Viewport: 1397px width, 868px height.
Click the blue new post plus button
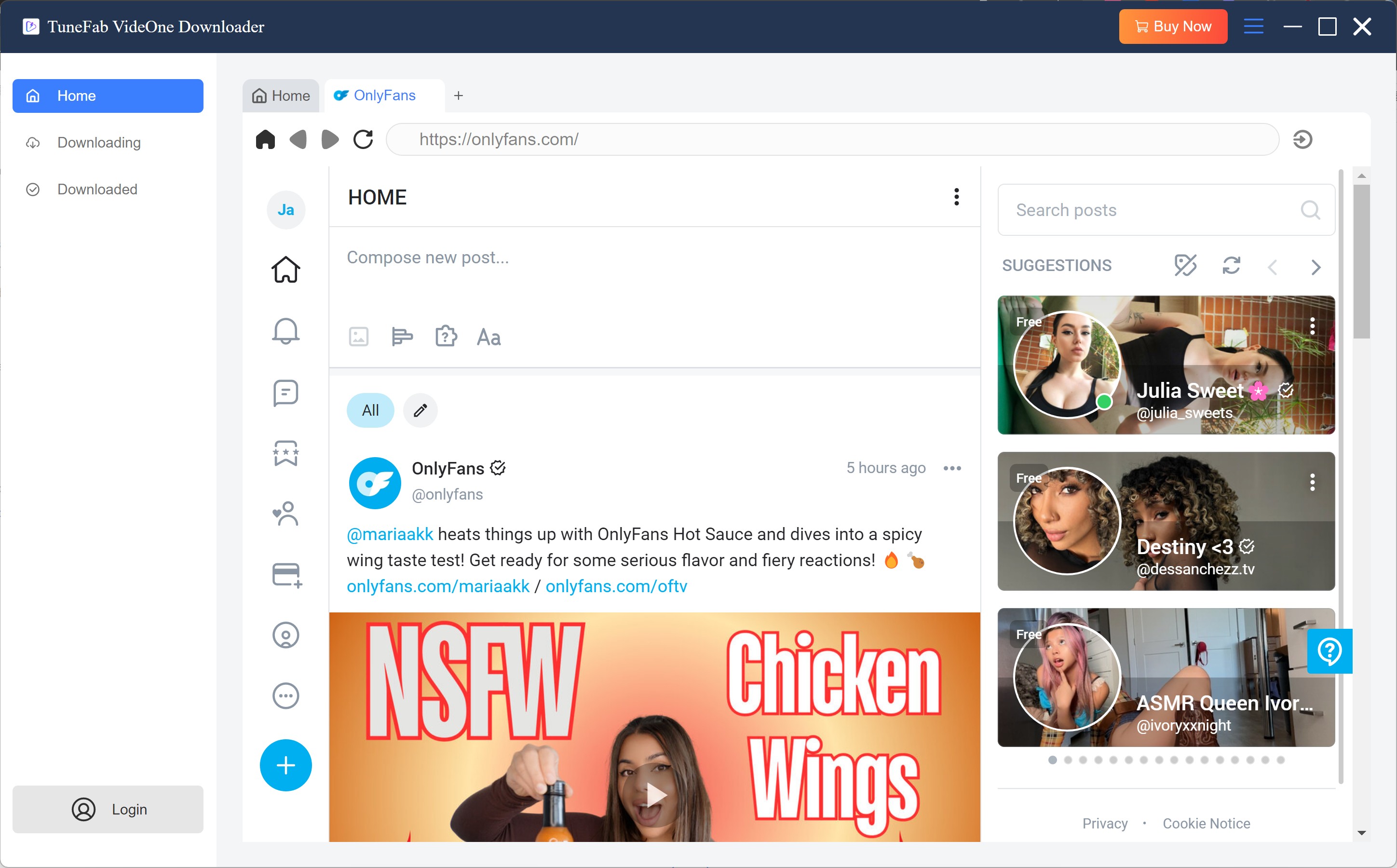click(x=286, y=765)
